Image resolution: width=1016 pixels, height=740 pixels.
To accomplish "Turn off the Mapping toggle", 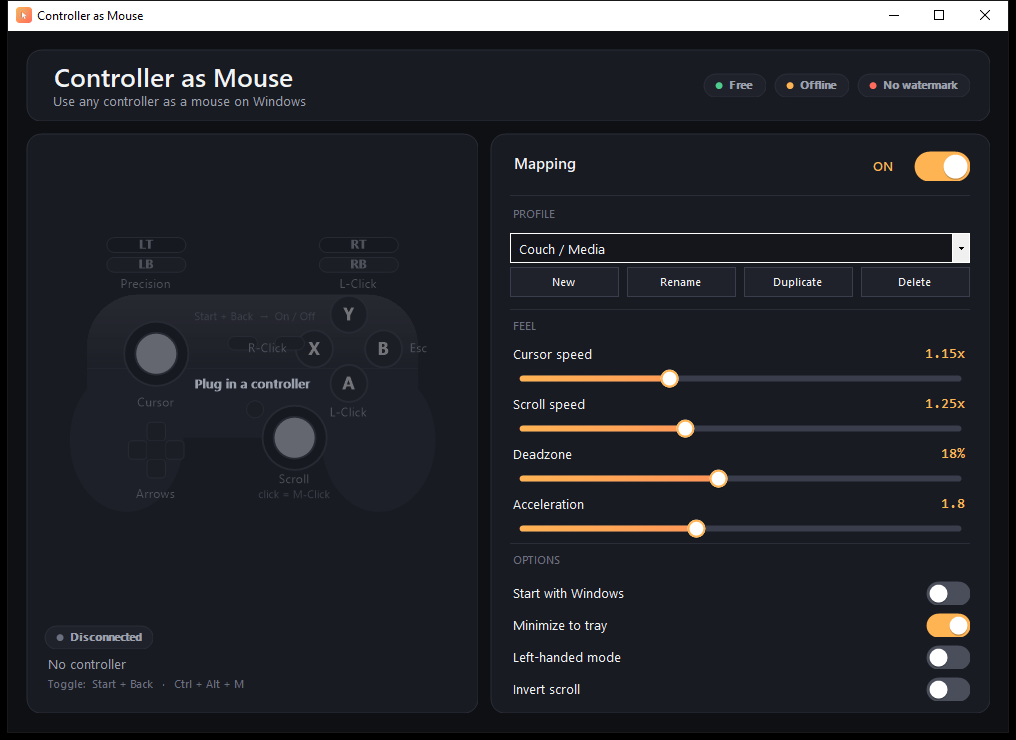I will coord(942,167).
